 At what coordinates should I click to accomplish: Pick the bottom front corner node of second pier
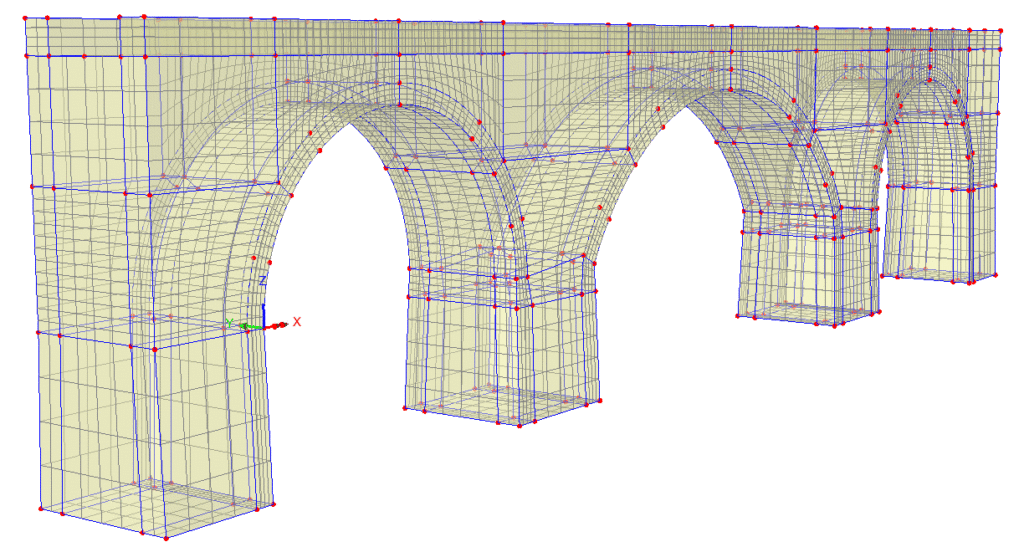click(520, 425)
